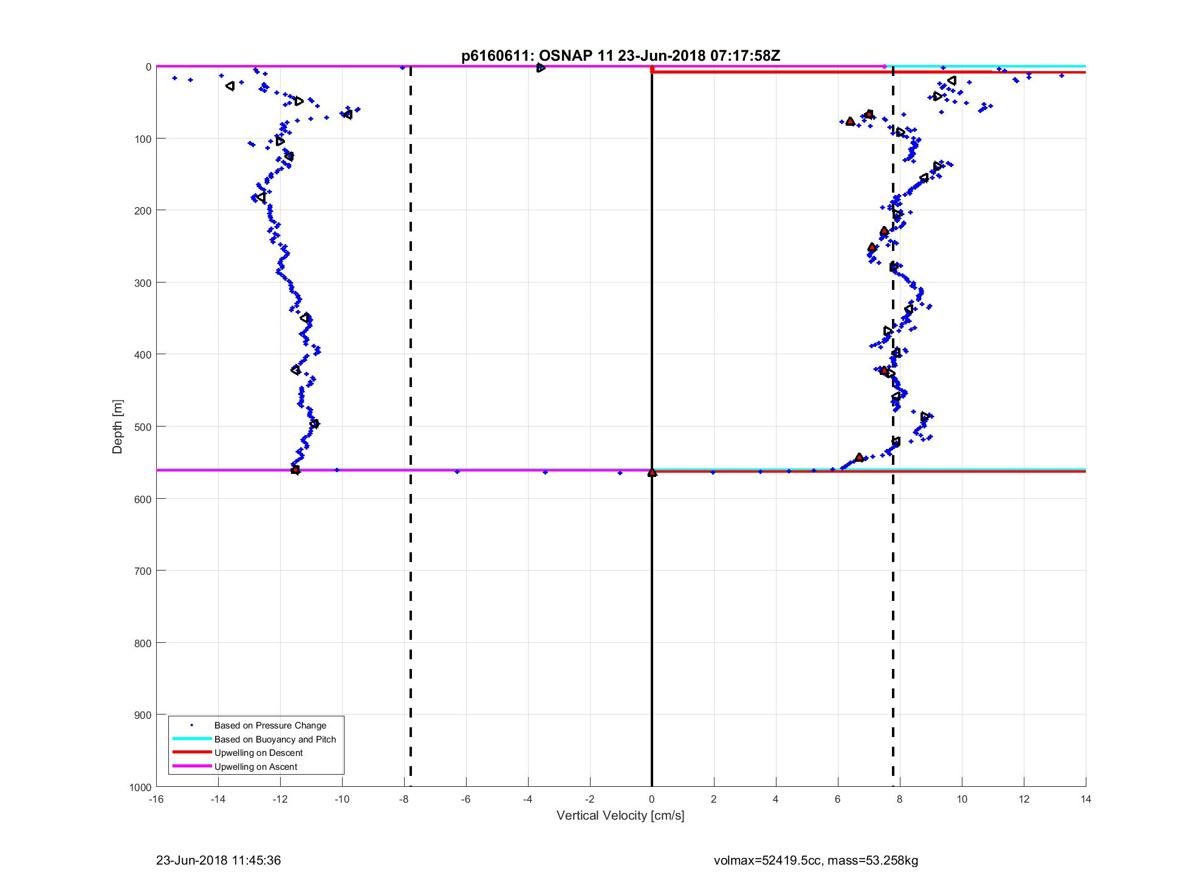Select the 'Depth [m]' axis label

click(118, 427)
